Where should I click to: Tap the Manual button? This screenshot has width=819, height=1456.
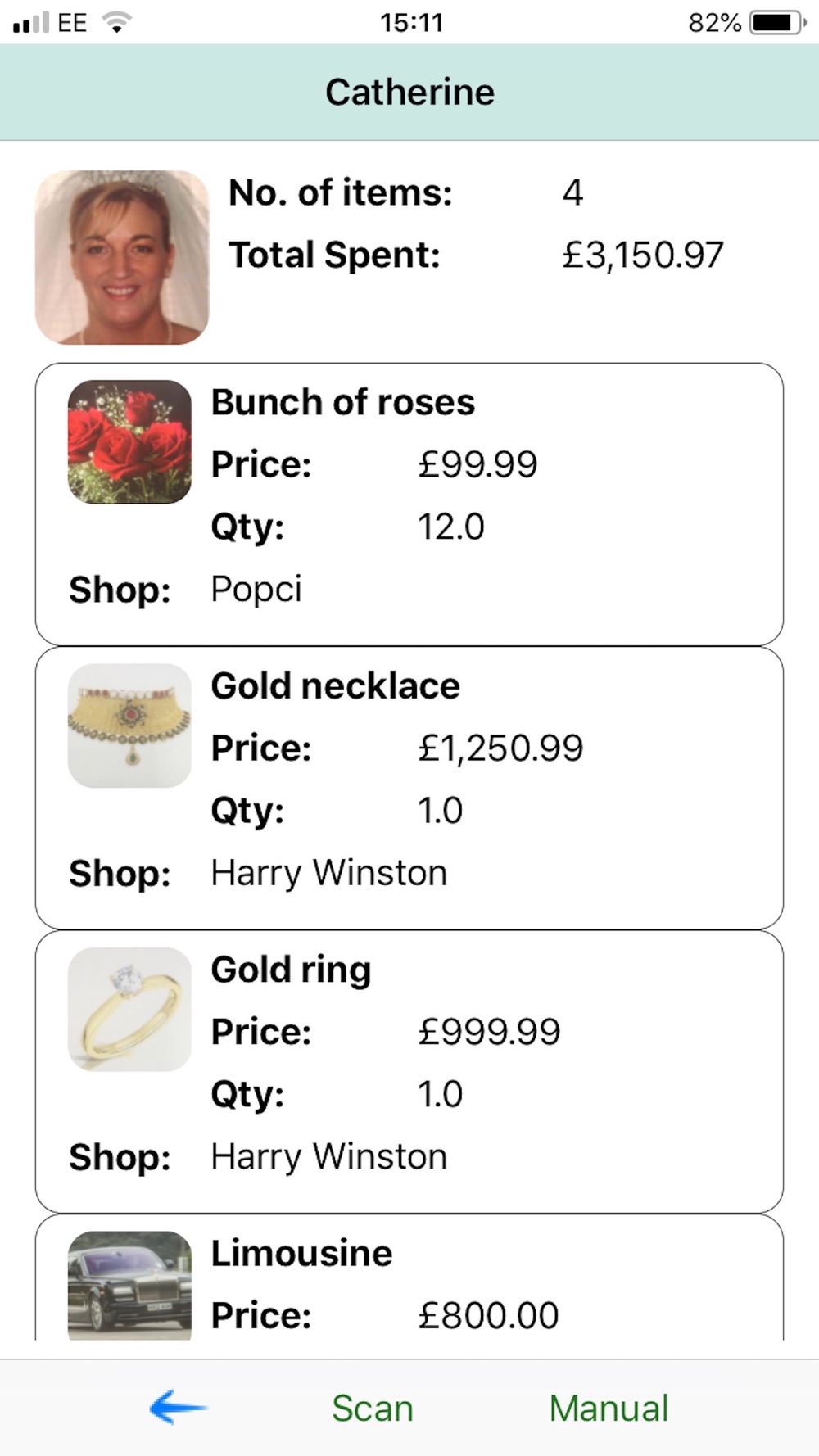coord(609,1409)
